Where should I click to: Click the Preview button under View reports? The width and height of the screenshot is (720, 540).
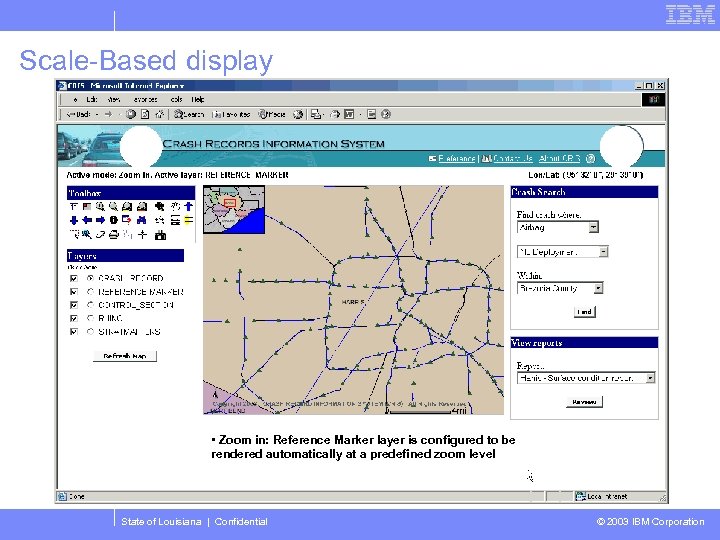click(584, 402)
